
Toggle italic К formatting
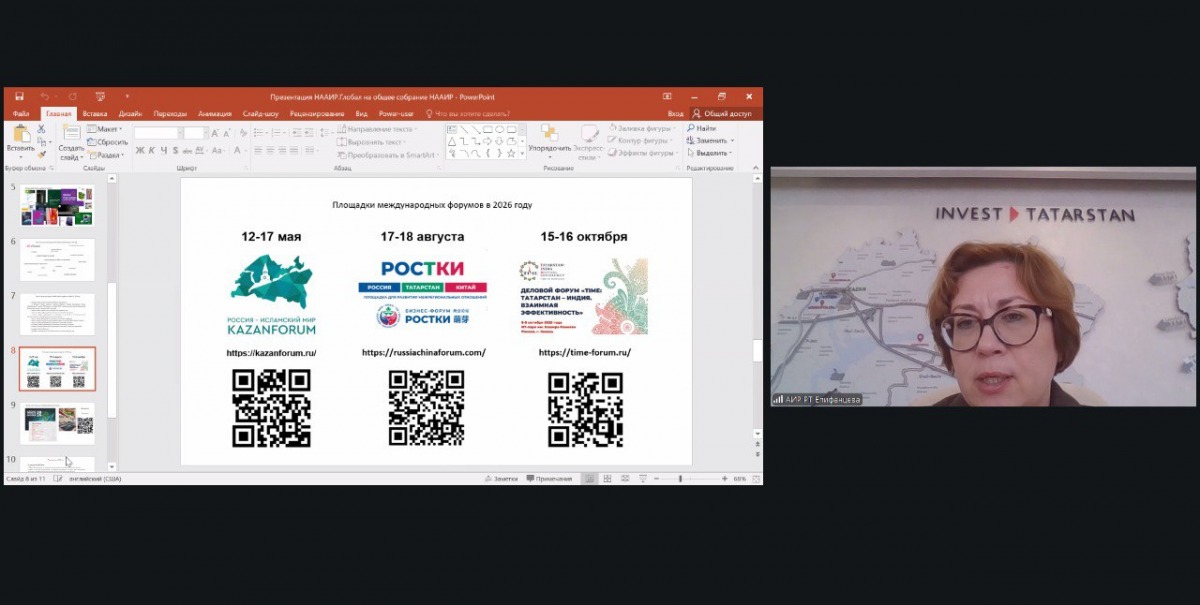pyautogui.click(x=153, y=151)
